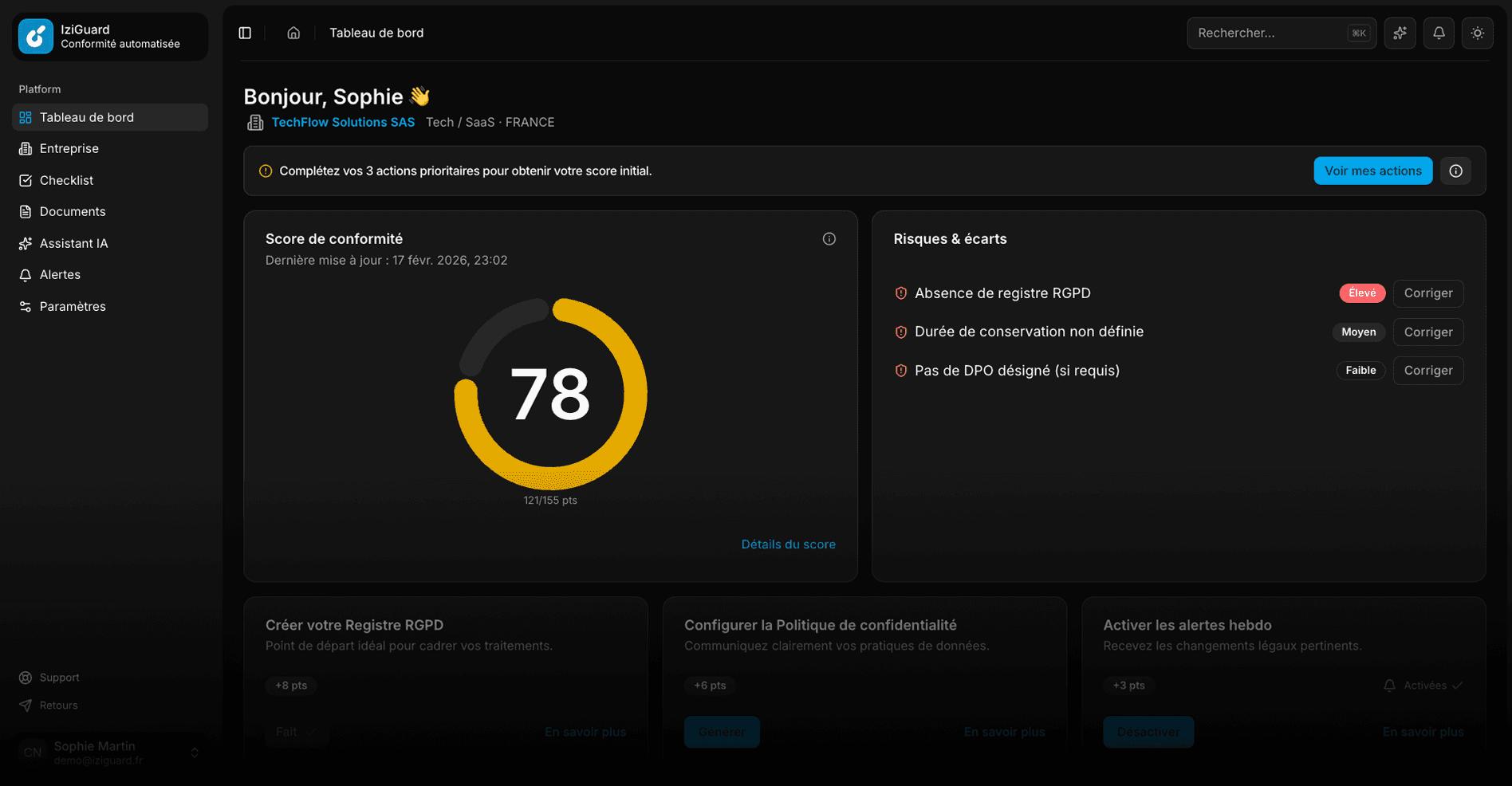The height and width of the screenshot is (786, 1512).
Task: Click the IziGuard logo icon
Action: pyautogui.click(x=36, y=37)
